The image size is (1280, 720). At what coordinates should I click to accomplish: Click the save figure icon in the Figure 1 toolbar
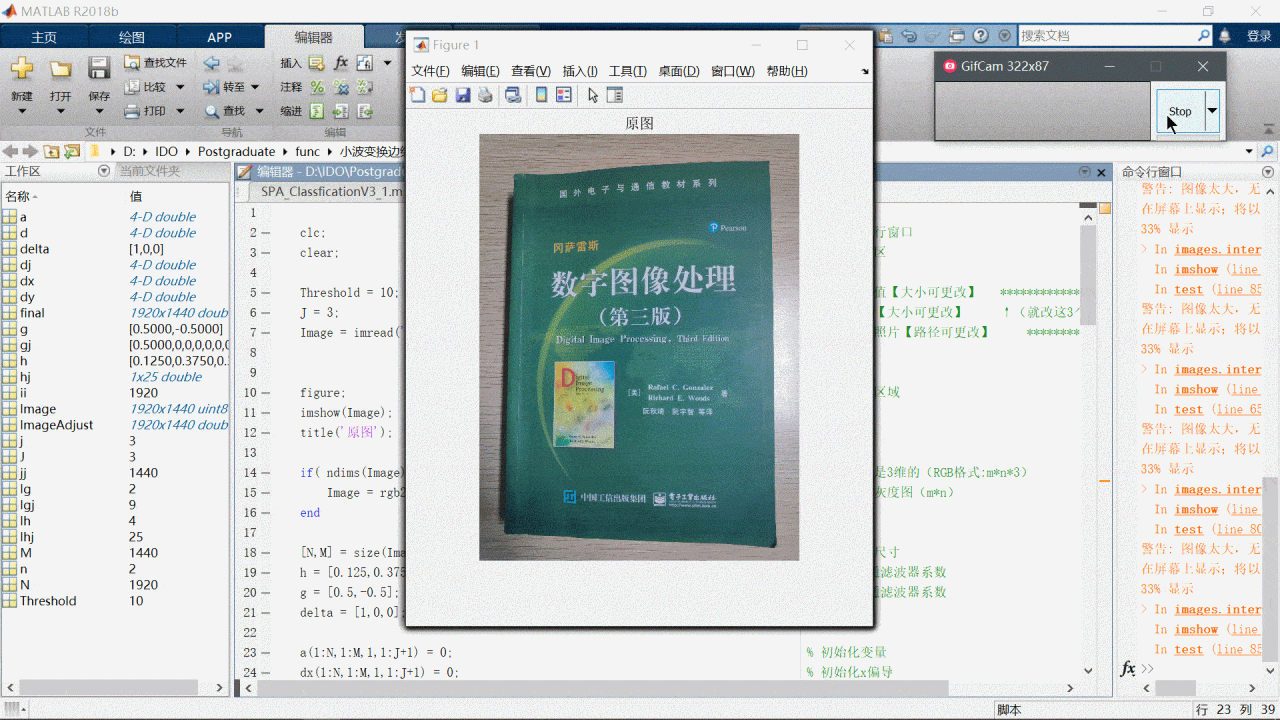point(463,95)
